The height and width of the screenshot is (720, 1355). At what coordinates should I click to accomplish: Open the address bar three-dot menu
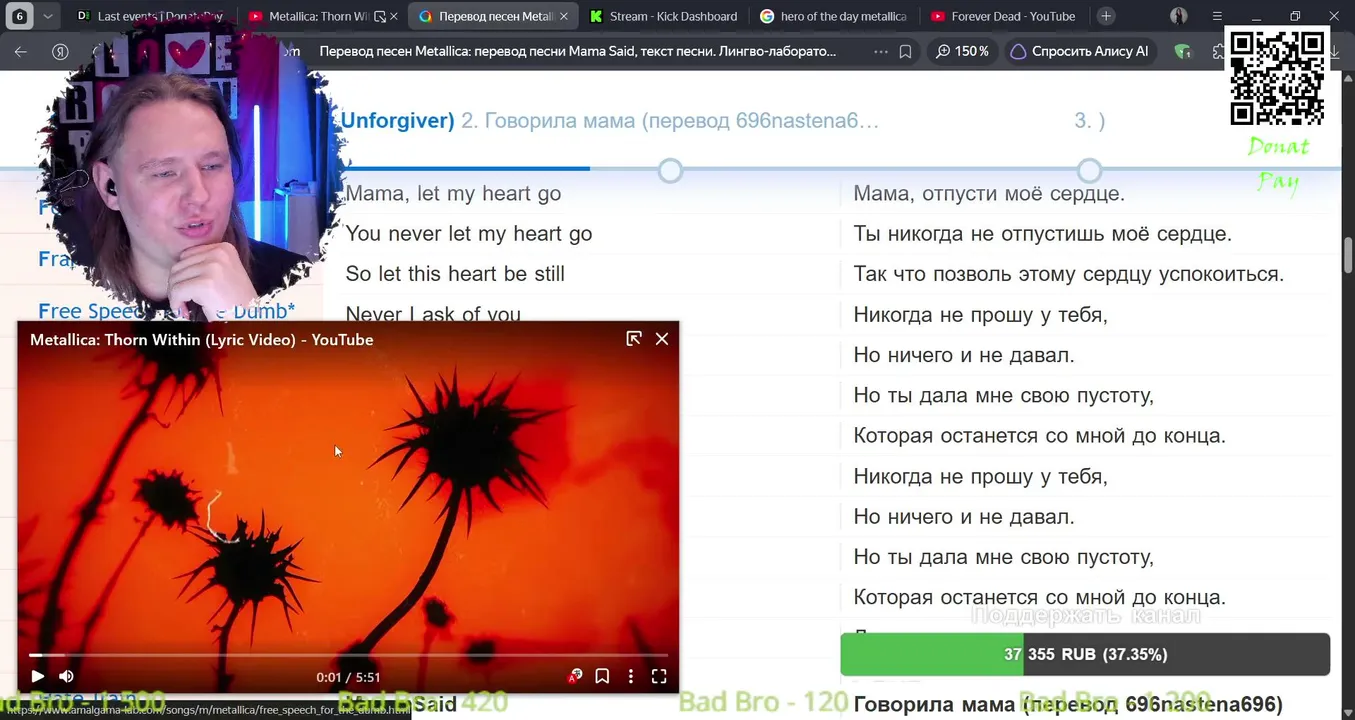pyautogui.click(x=880, y=51)
